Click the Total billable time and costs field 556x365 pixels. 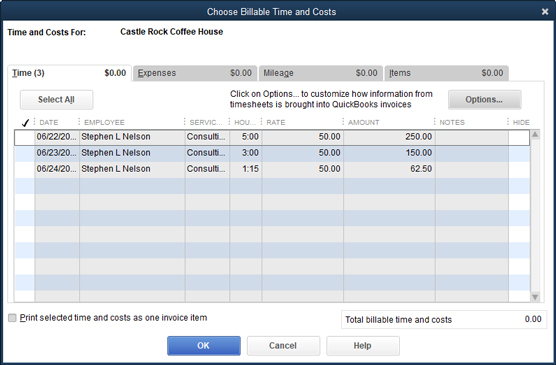(x=444, y=320)
